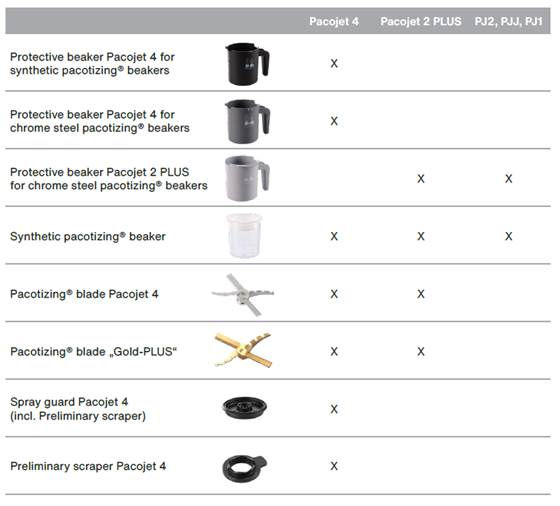
Task: Select the PJ2, PJJ, PJ1 column header
Action: pyautogui.click(x=509, y=21)
